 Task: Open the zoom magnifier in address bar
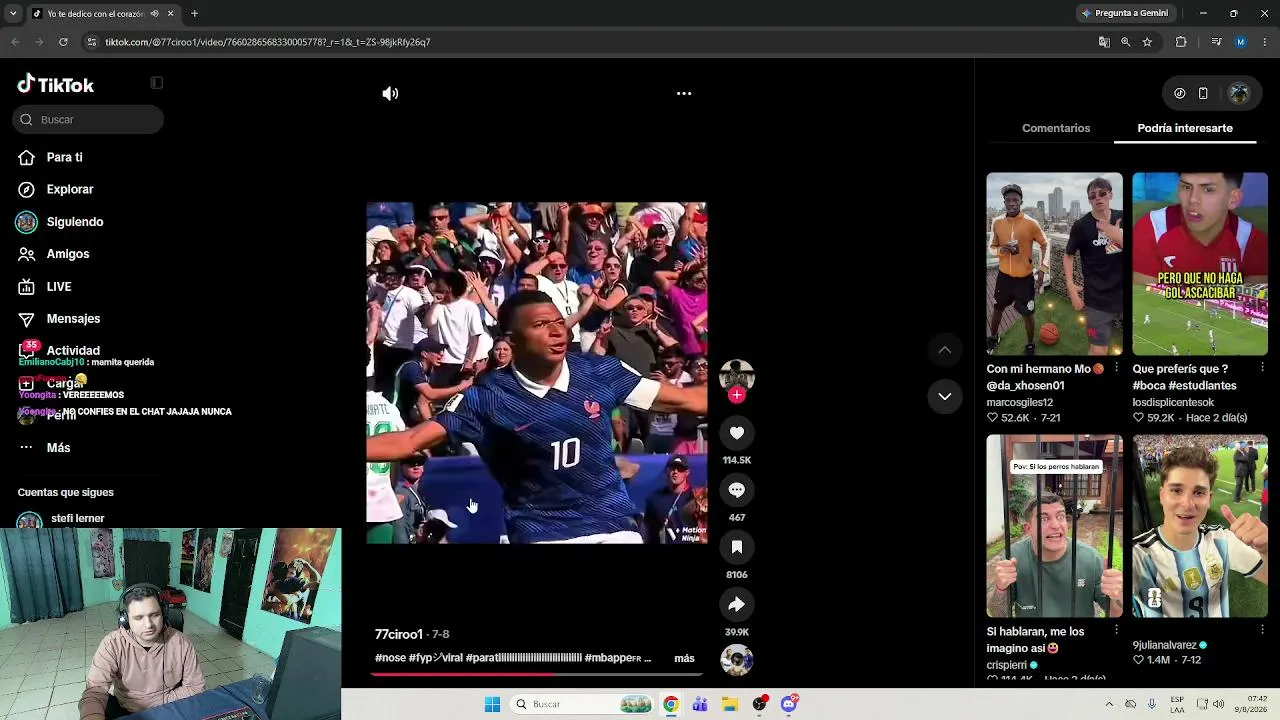point(1125,42)
